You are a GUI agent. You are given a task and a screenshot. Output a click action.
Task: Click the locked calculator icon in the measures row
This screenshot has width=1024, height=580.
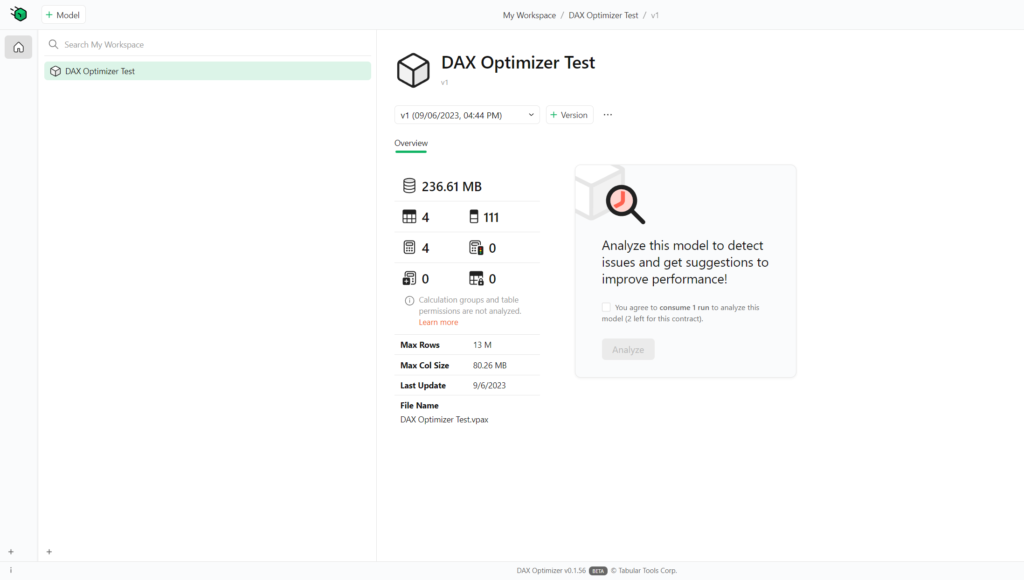click(x=476, y=248)
